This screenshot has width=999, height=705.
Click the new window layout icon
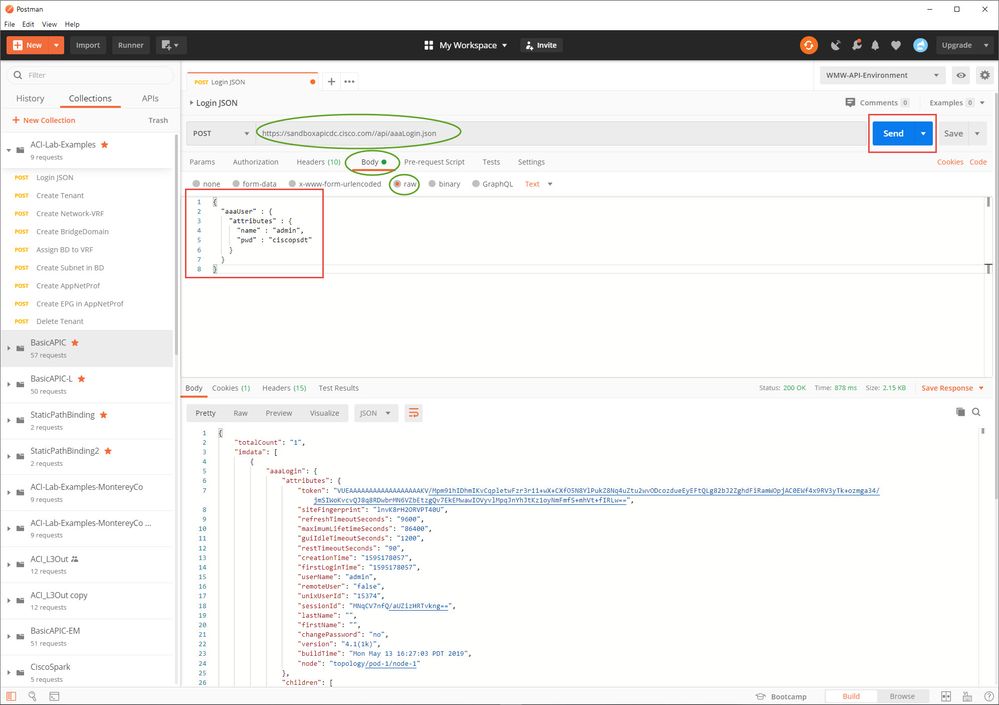(169, 45)
